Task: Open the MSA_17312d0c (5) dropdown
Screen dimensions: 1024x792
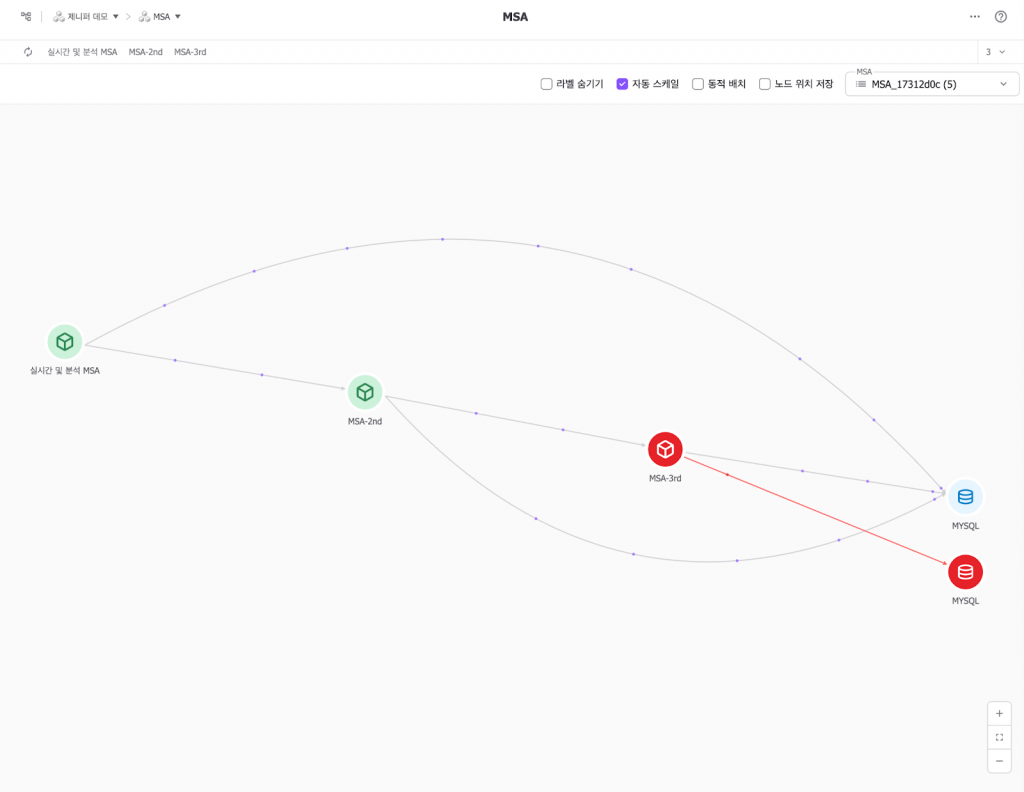Action: pos(932,84)
